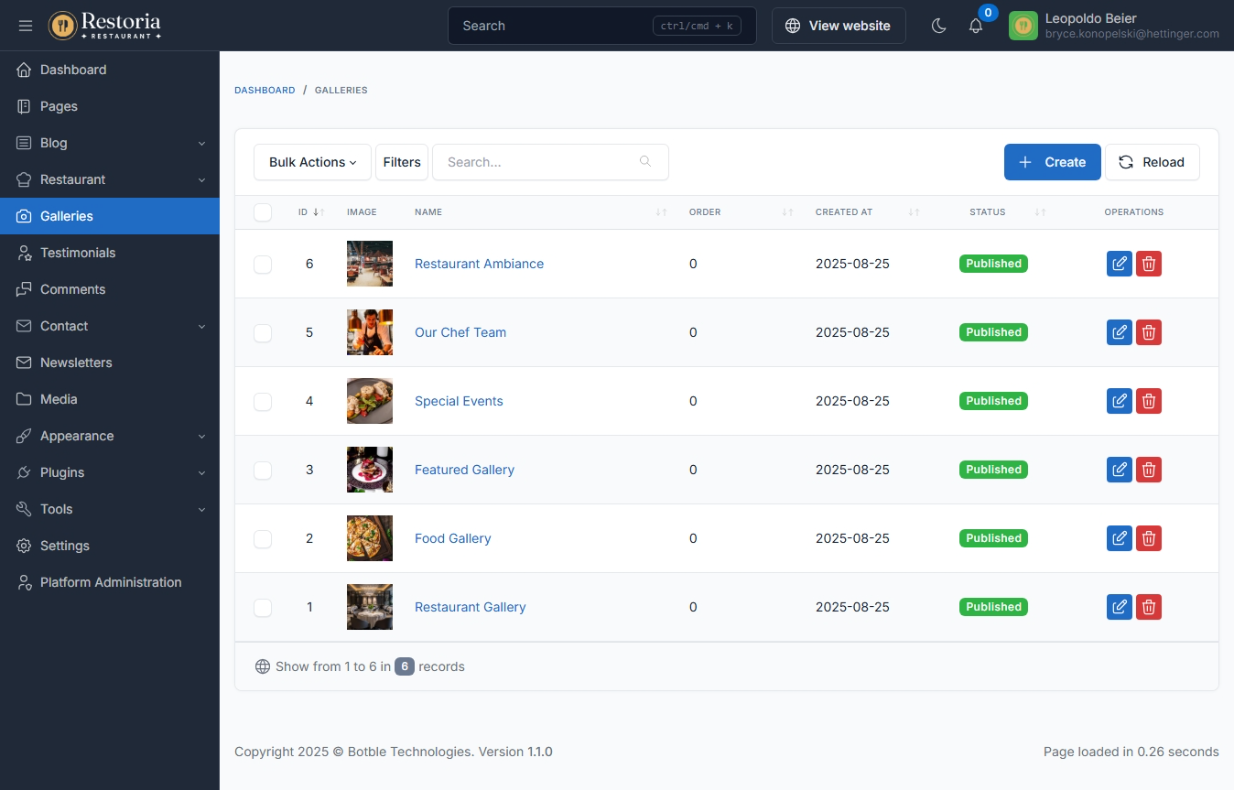1234x790 pixels.
Task: Open the Our Chef Team thumbnail image
Action: 369,332
